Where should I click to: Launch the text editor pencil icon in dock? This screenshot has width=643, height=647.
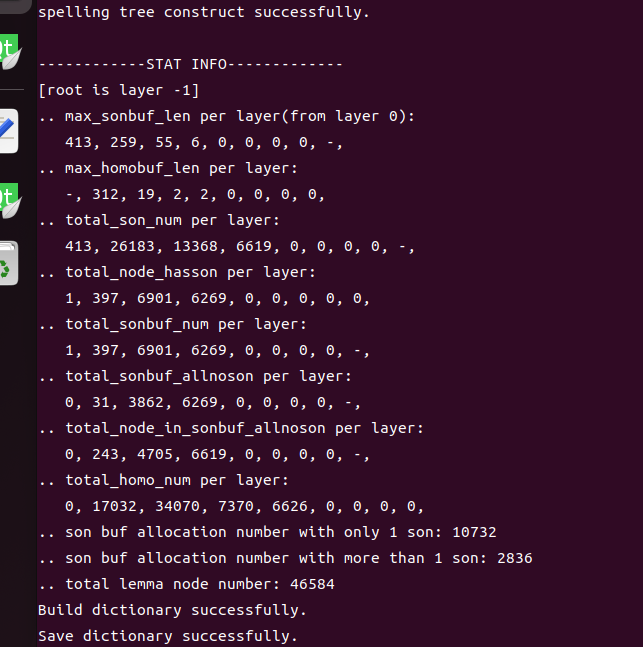(x=8, y=131)
